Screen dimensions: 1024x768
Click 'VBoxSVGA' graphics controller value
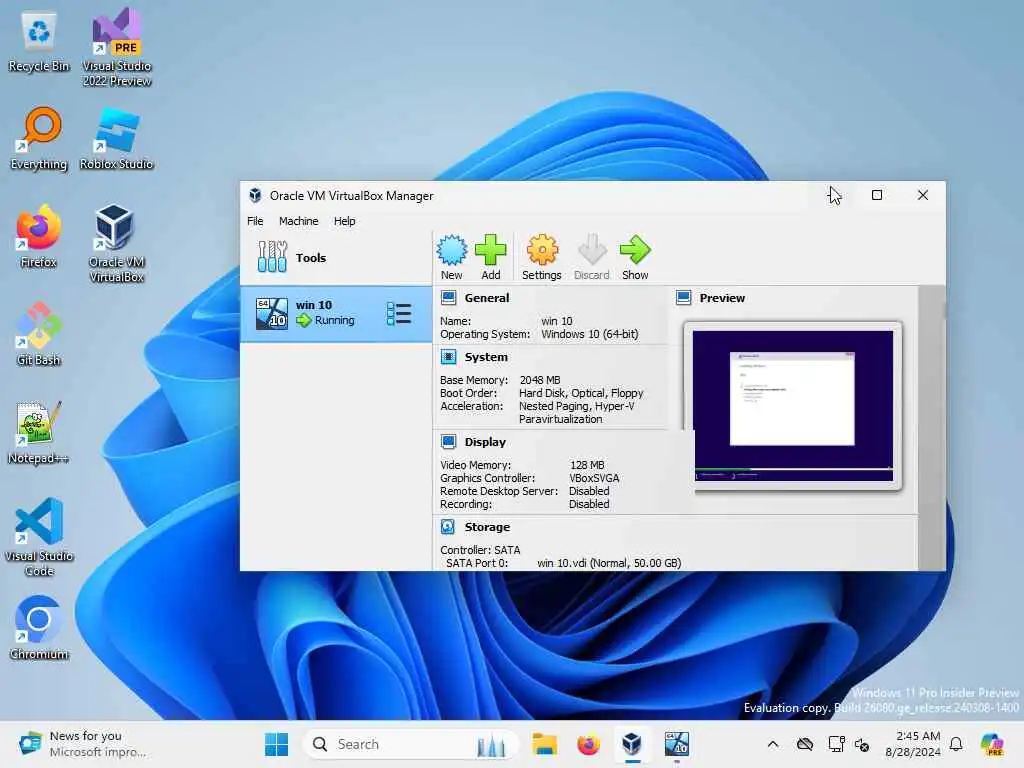594,478
